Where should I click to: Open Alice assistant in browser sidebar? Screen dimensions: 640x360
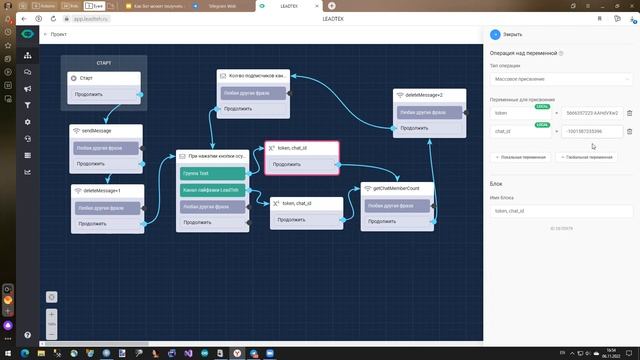click(8, 325)
